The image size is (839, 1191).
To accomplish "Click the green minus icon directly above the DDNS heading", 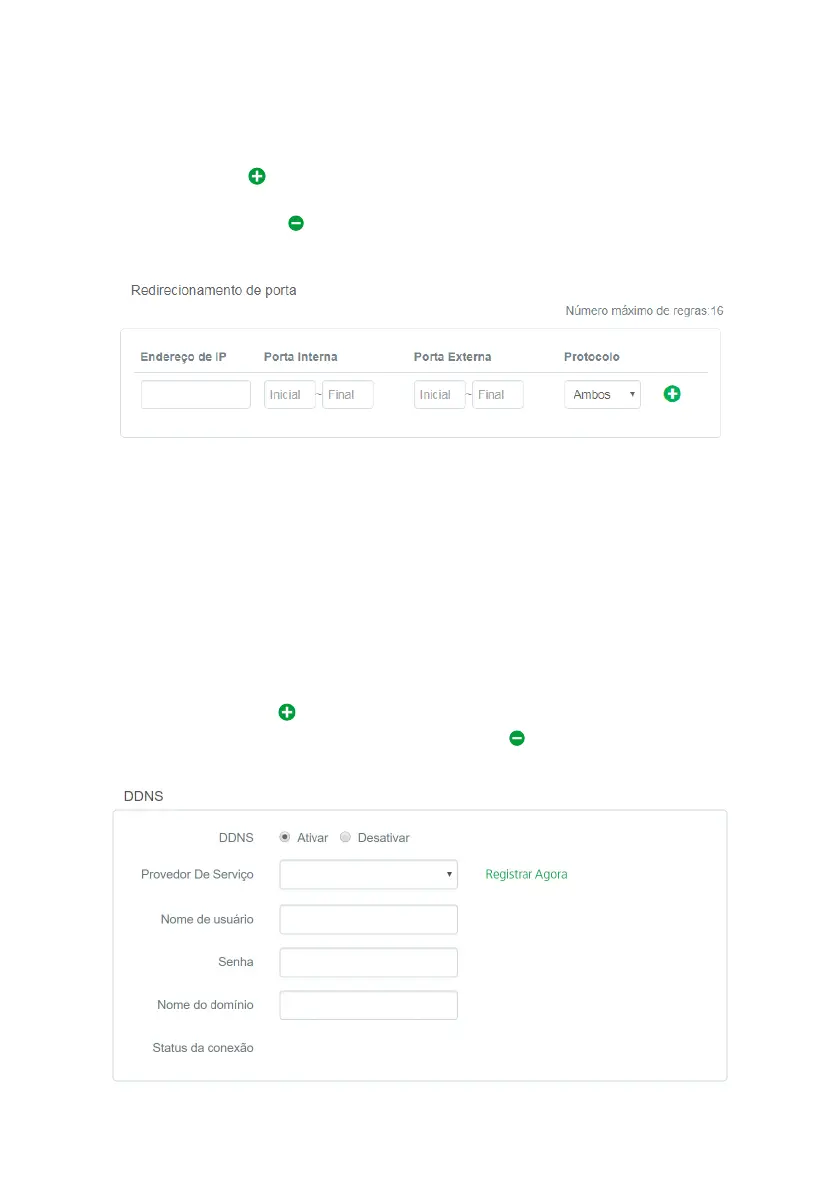I will tap(517, 738).
